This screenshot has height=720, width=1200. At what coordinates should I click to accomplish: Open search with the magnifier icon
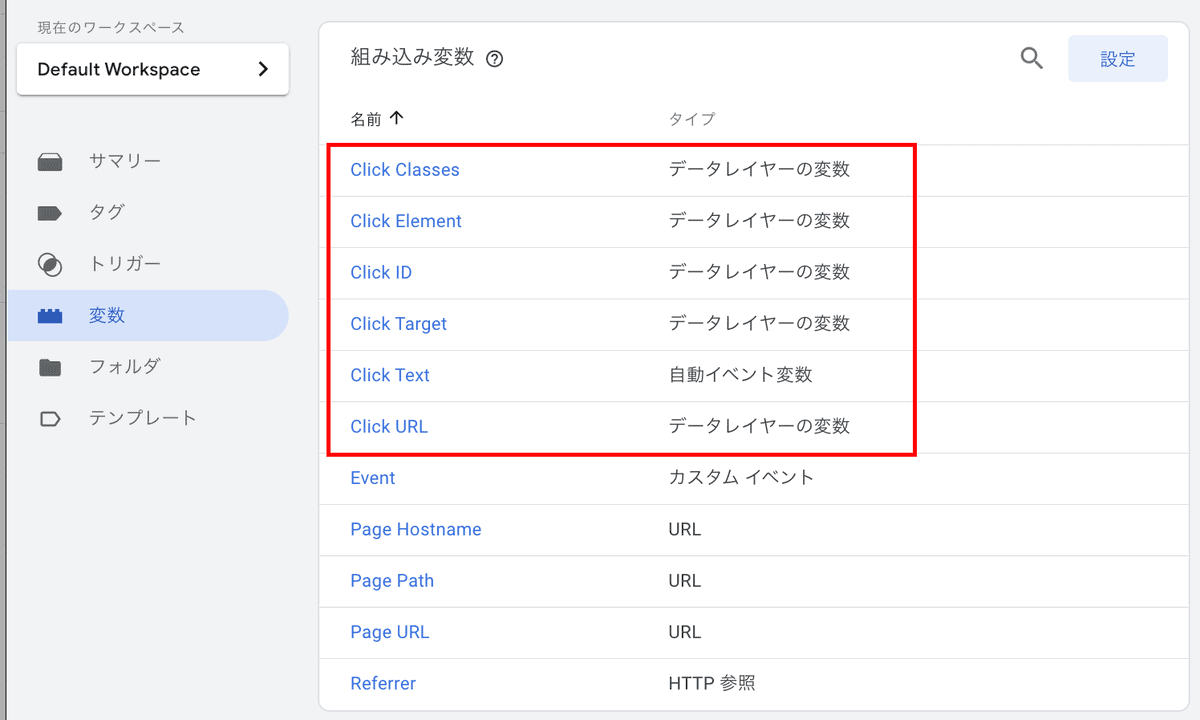[1032, 58]
